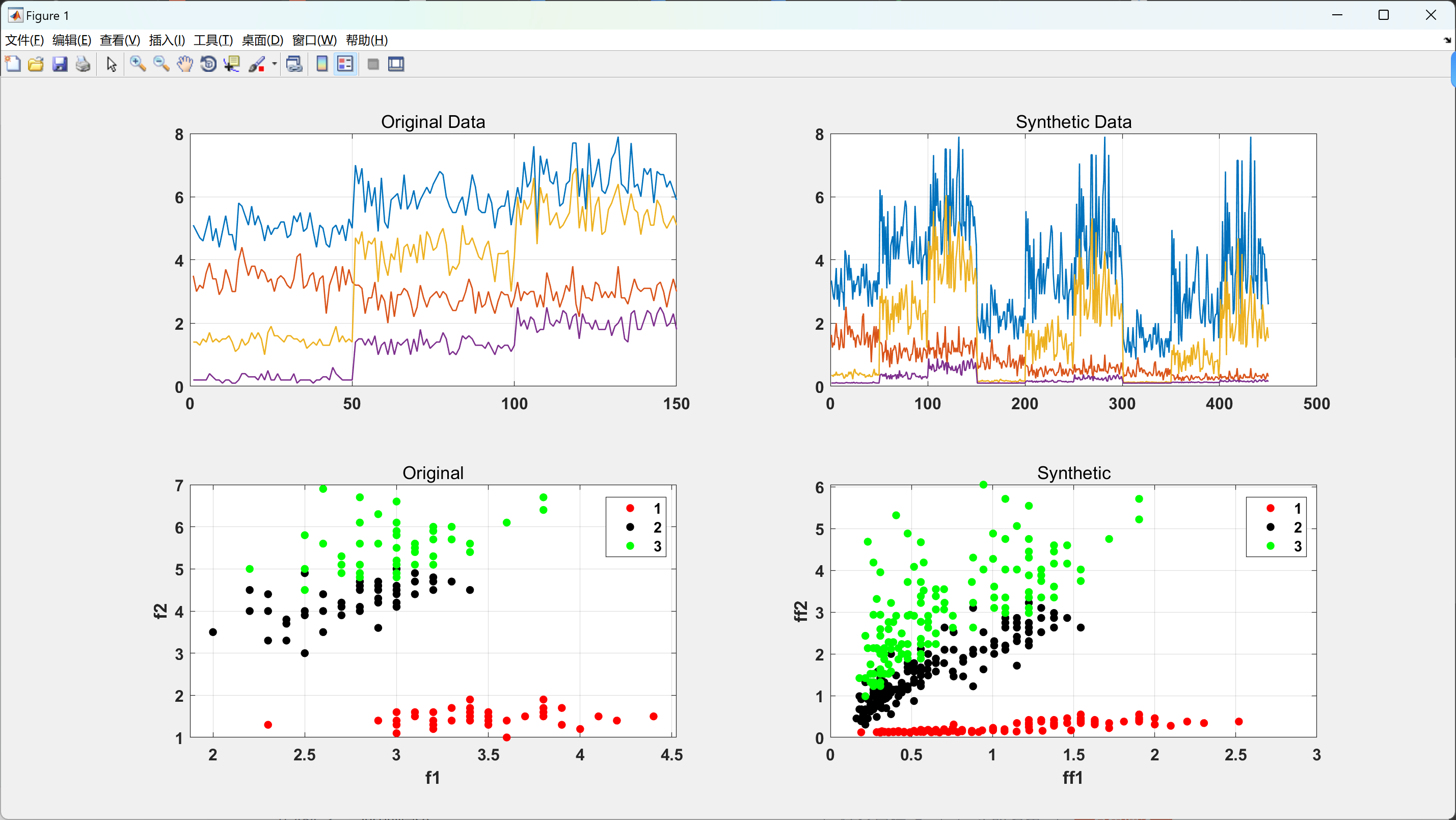Toggle the Edit Plot arrow tool

click(112, 64)
